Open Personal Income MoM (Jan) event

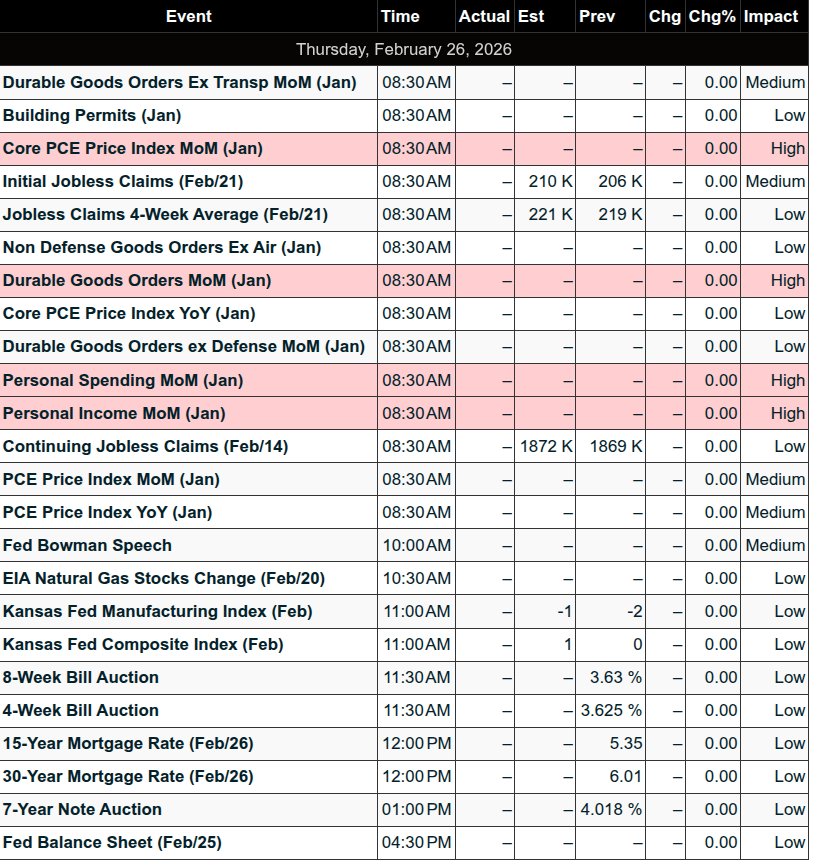(x=114, y=413)
